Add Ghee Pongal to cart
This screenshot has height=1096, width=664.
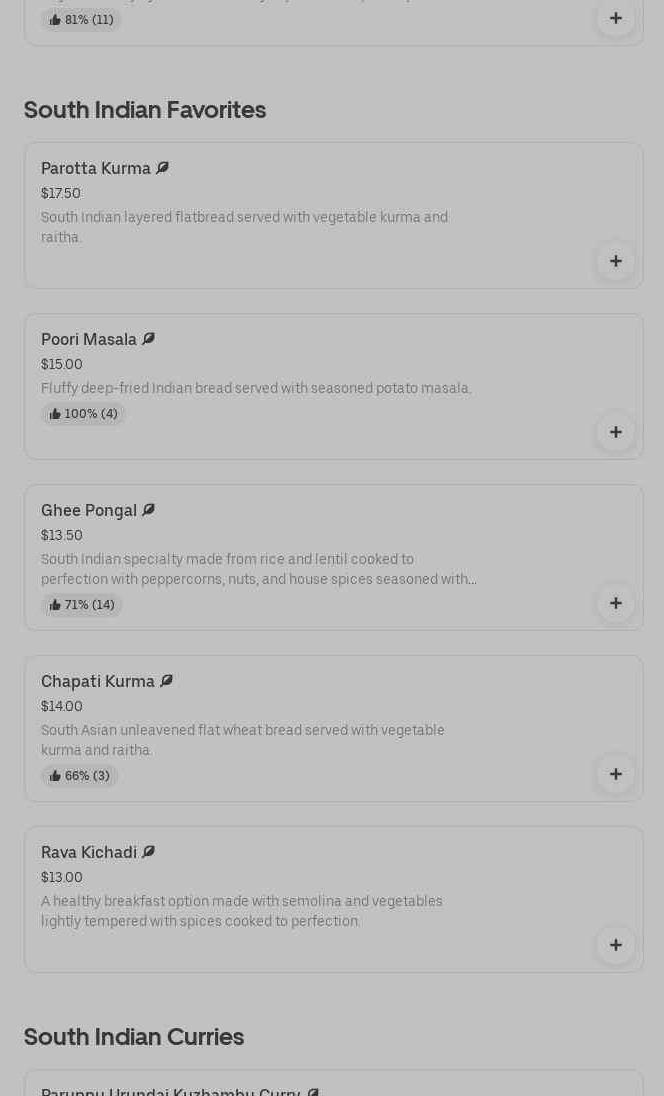[x=615, y=603]
